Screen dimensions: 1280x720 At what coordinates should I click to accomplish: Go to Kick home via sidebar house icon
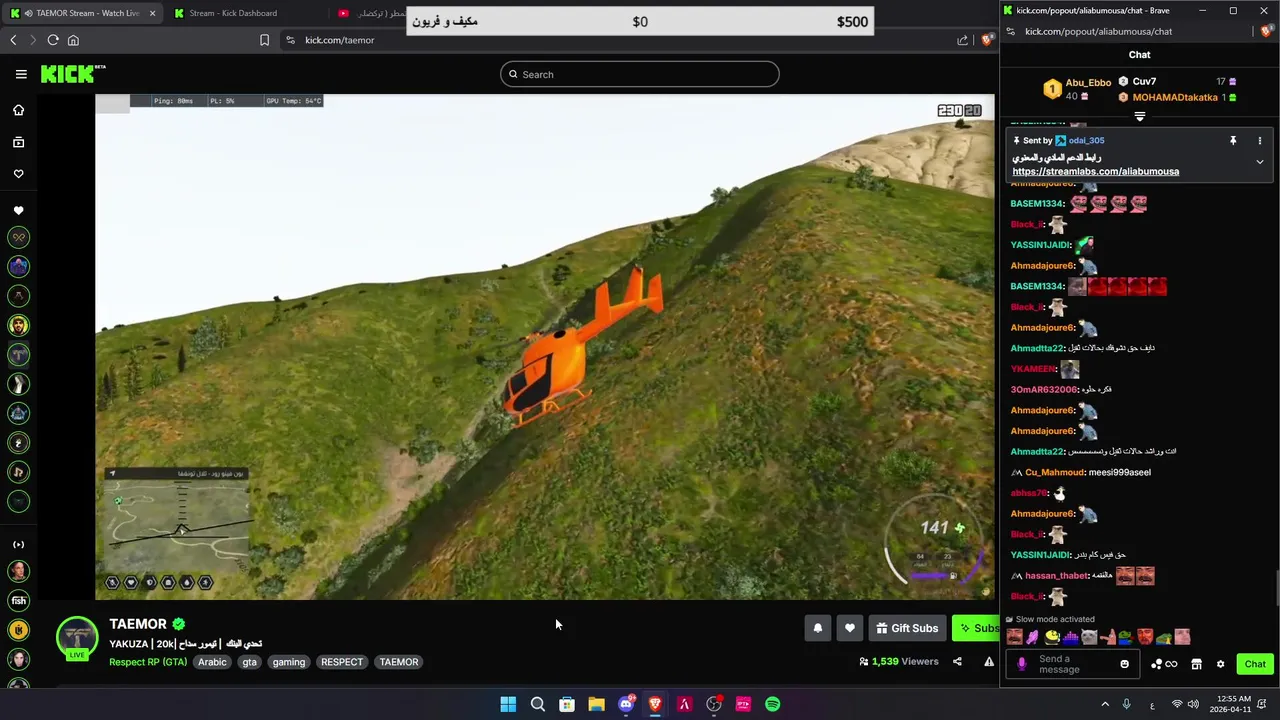point(18,110)
